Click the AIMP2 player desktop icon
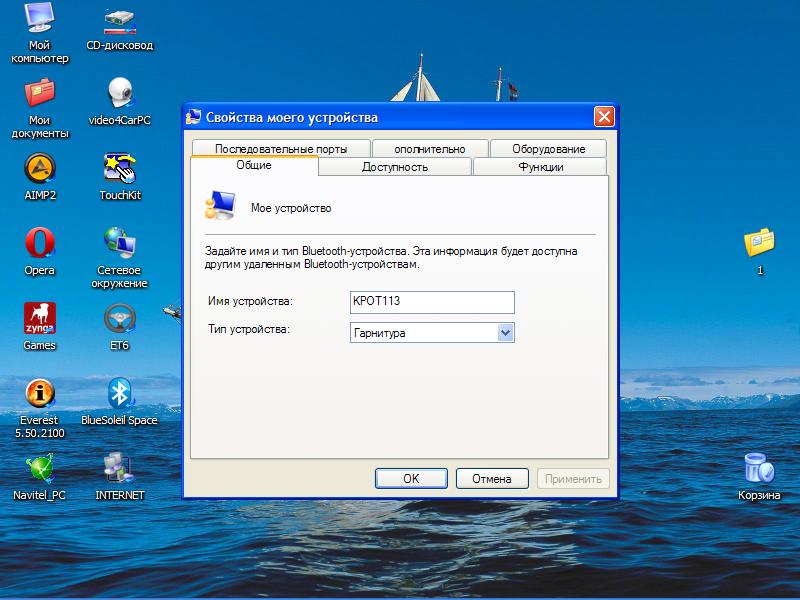Screen dimensions: 800x600 click(x=40, y=167)
